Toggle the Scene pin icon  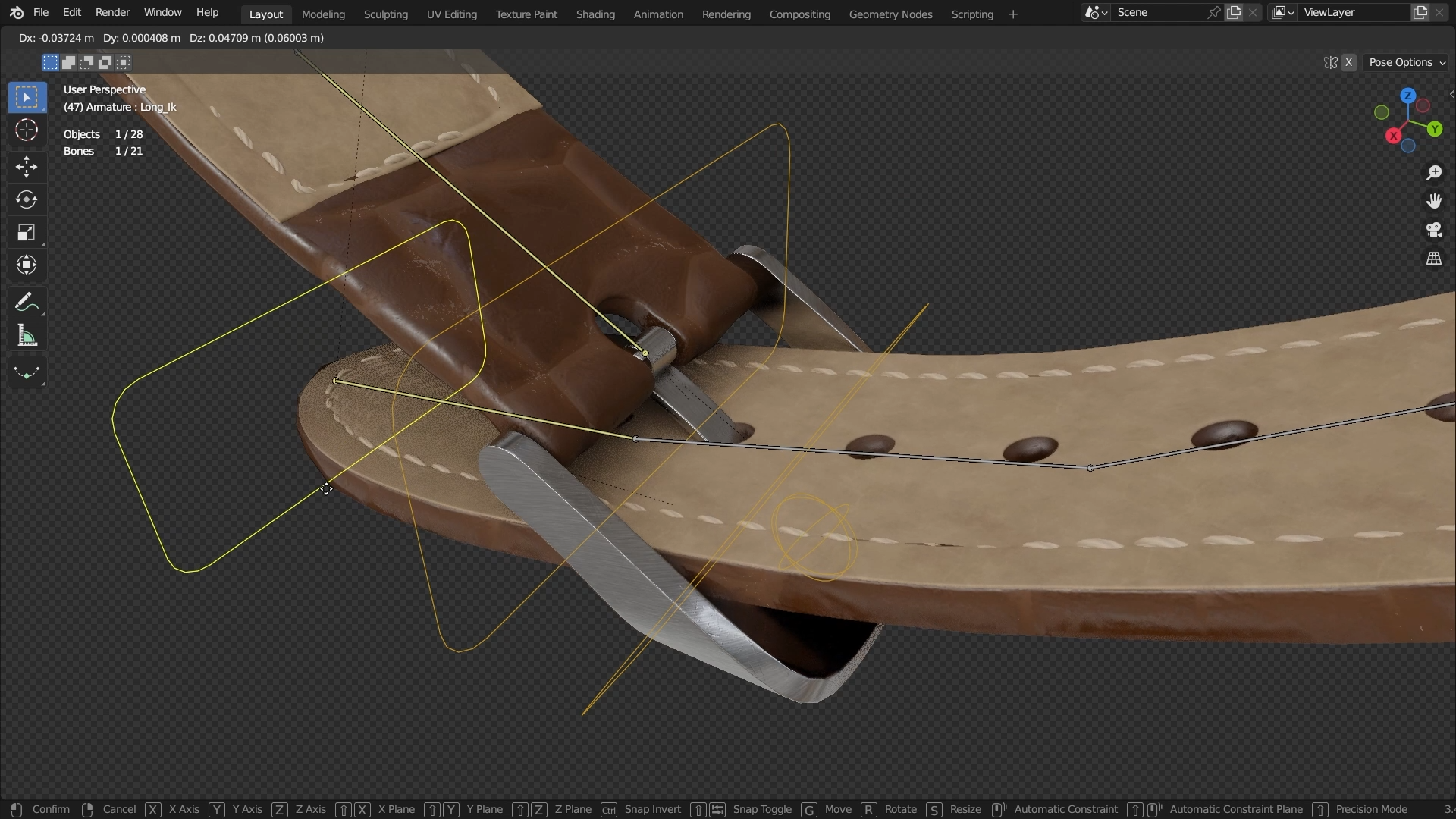[x=1213, y=12]
